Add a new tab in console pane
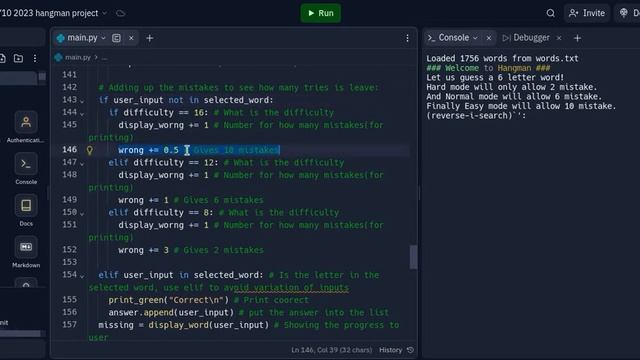Screen dimensions: 640x360 click(577, 38)
